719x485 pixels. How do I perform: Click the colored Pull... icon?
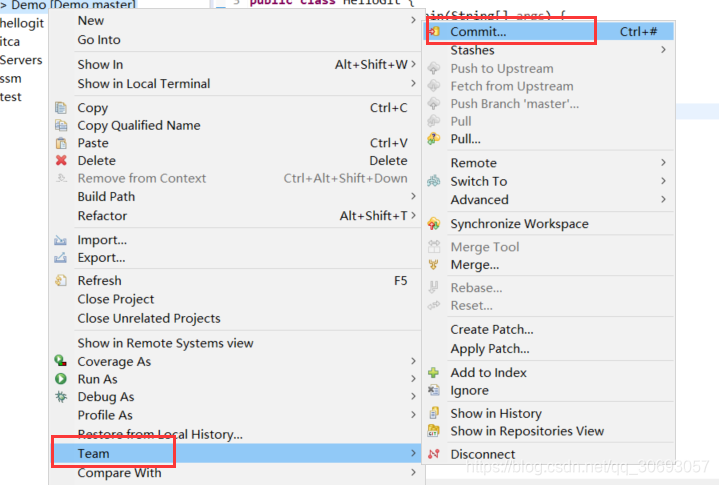click(434, 138)
